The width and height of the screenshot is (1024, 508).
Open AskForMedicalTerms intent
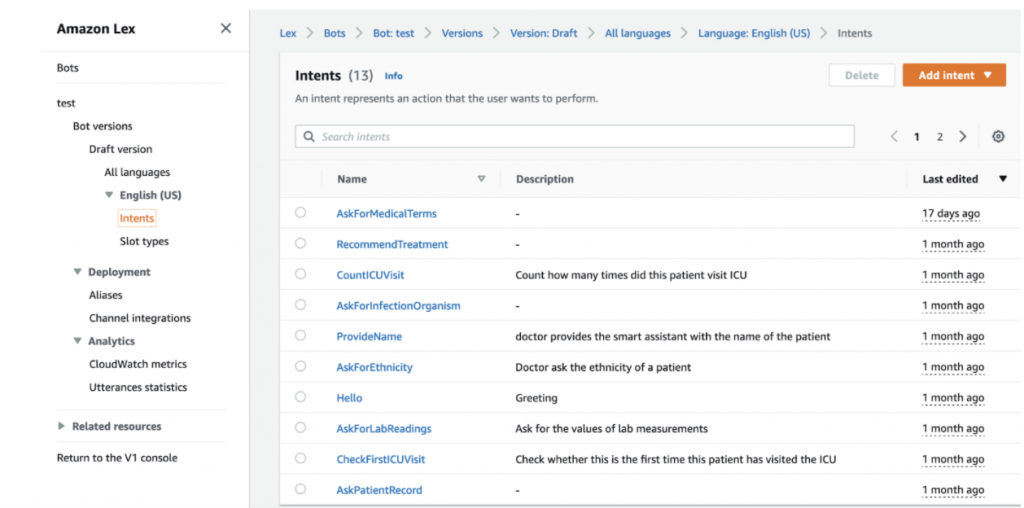pyautogui.click(x=387, y=214)
